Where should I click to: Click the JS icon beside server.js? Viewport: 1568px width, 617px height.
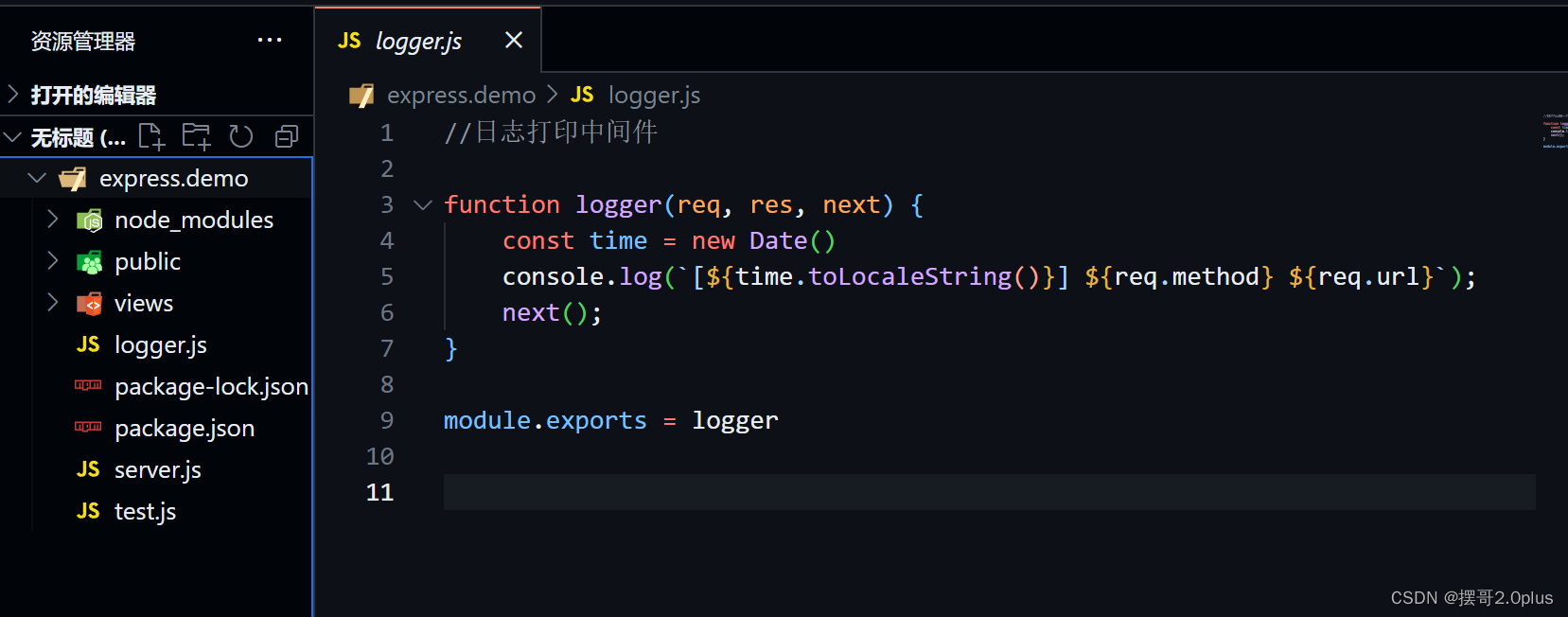point(88,469)
